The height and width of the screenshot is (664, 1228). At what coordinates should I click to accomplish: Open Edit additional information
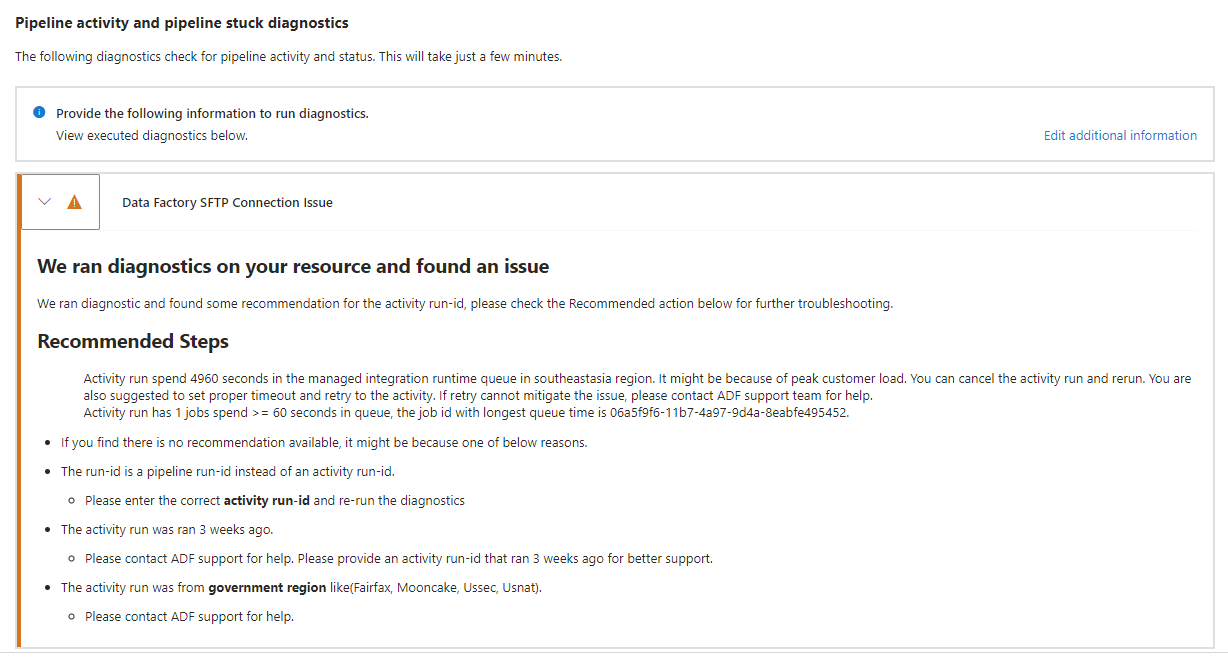click(1120, 135)
